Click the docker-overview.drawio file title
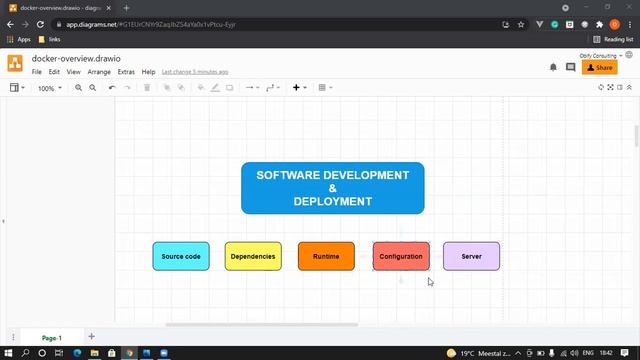640x360 pixels. click(x=76, y=59)
